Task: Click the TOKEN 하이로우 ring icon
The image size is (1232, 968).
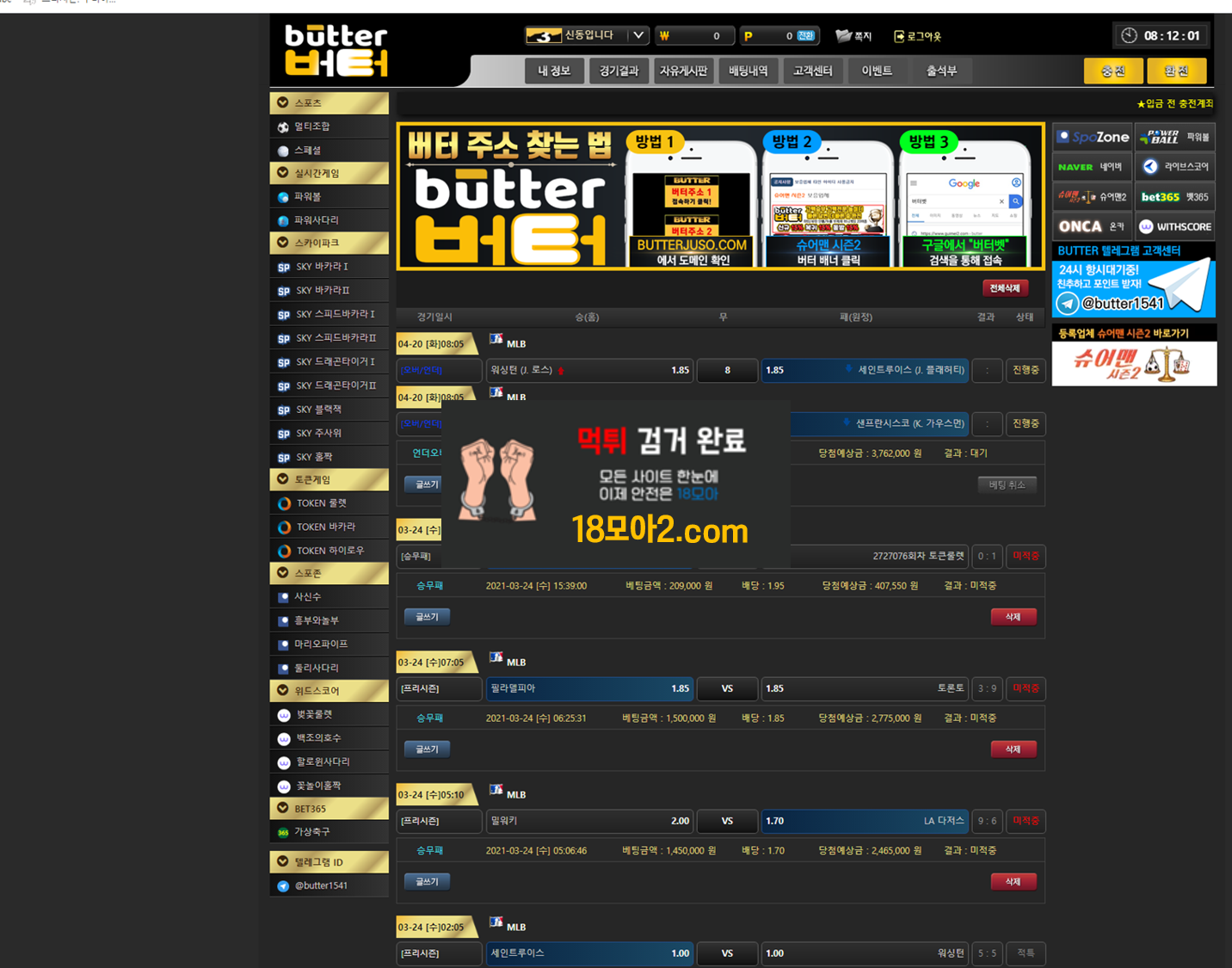Action: pos(284,551)
